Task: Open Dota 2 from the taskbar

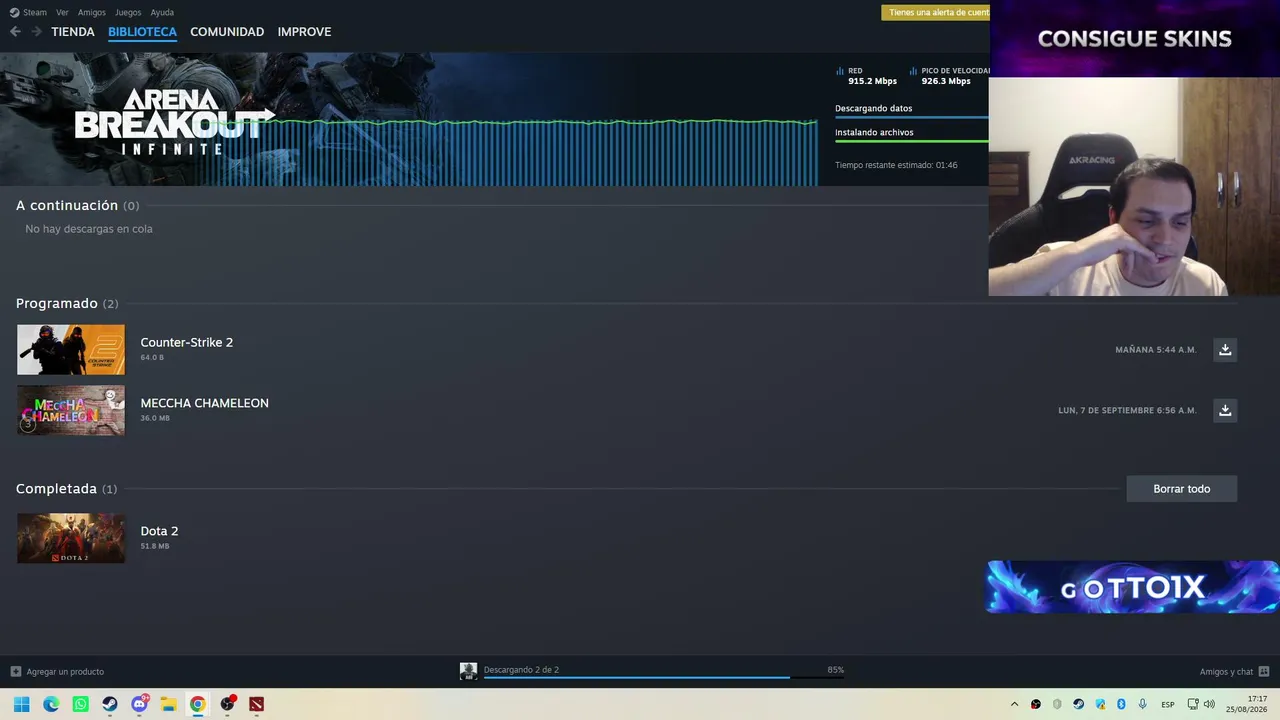Action: point(257,704)
